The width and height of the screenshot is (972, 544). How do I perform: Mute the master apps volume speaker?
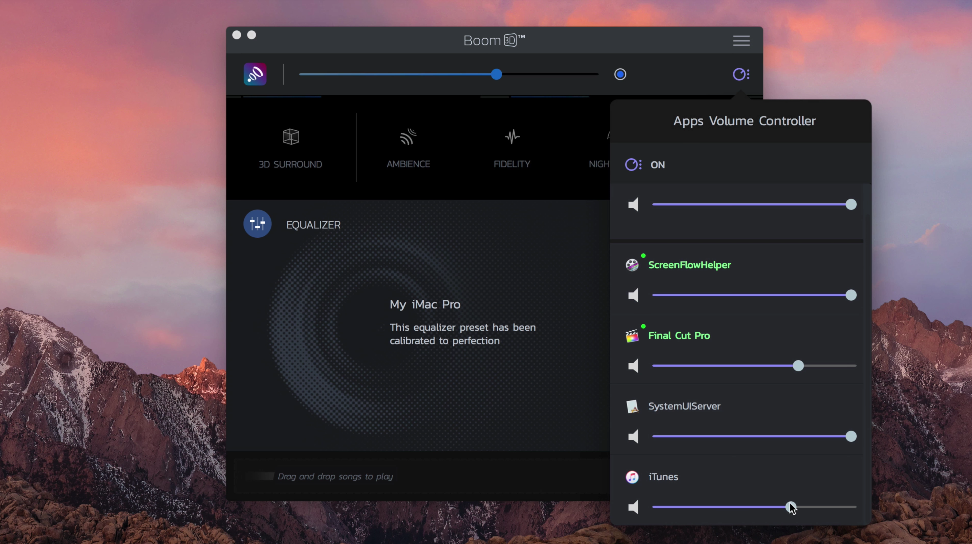click(x=633, y=205)
